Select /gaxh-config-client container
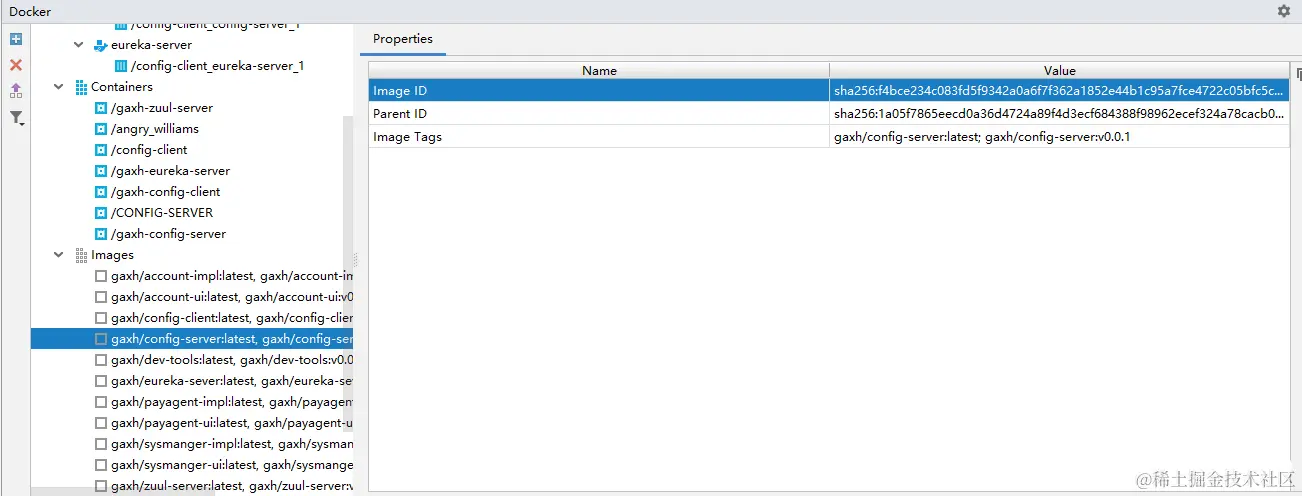1302x496 pixels. (x=166, y=192)
